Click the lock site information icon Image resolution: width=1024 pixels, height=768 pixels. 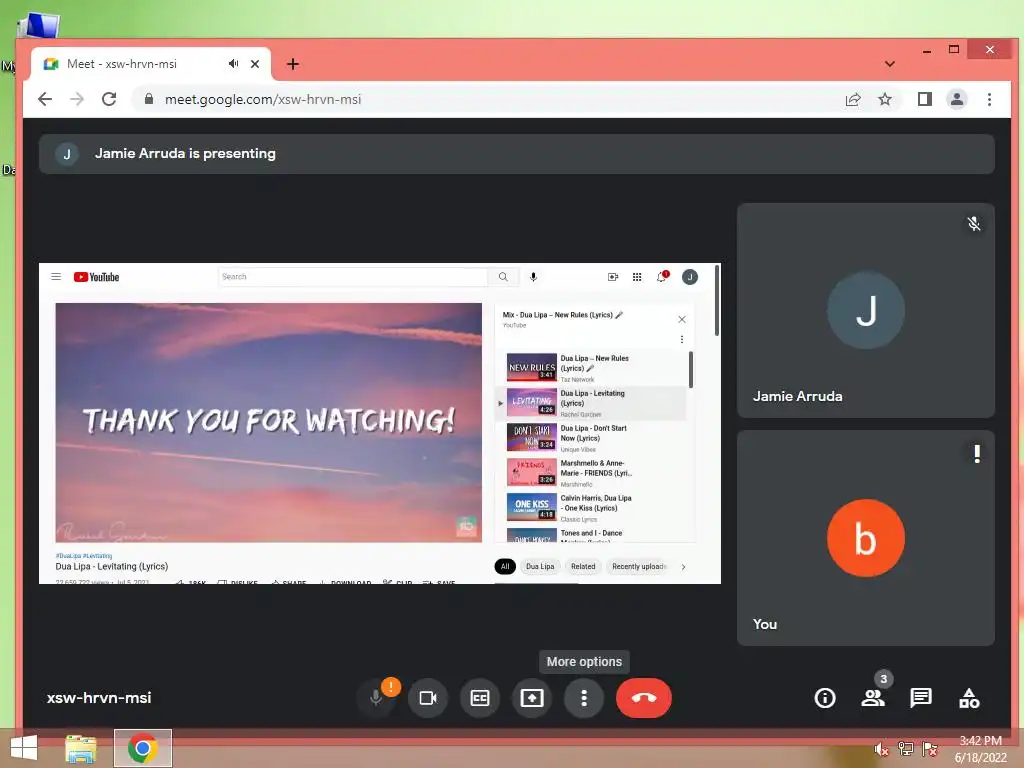[x=149, y=99]
